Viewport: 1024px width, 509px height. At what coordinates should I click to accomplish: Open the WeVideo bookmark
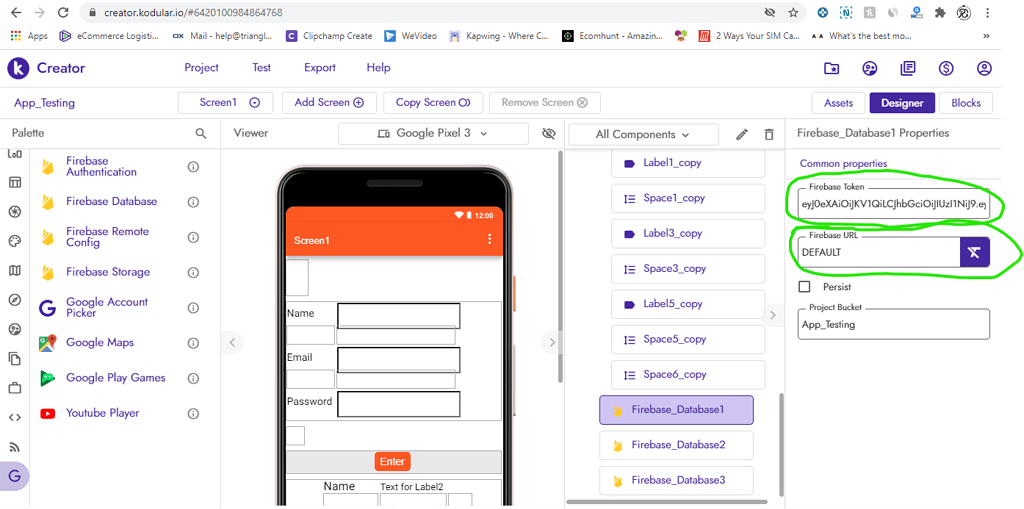pyautogui.click(x=411, y=36)
